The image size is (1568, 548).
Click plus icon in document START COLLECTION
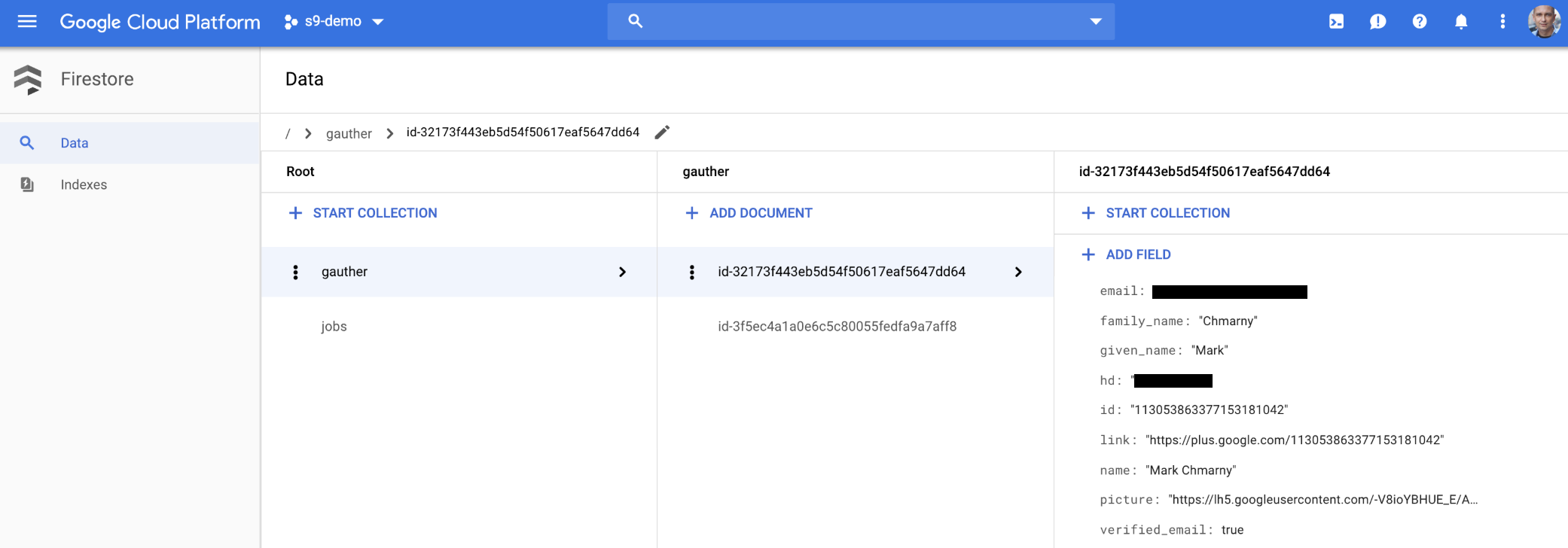[x=1088, y=213]
